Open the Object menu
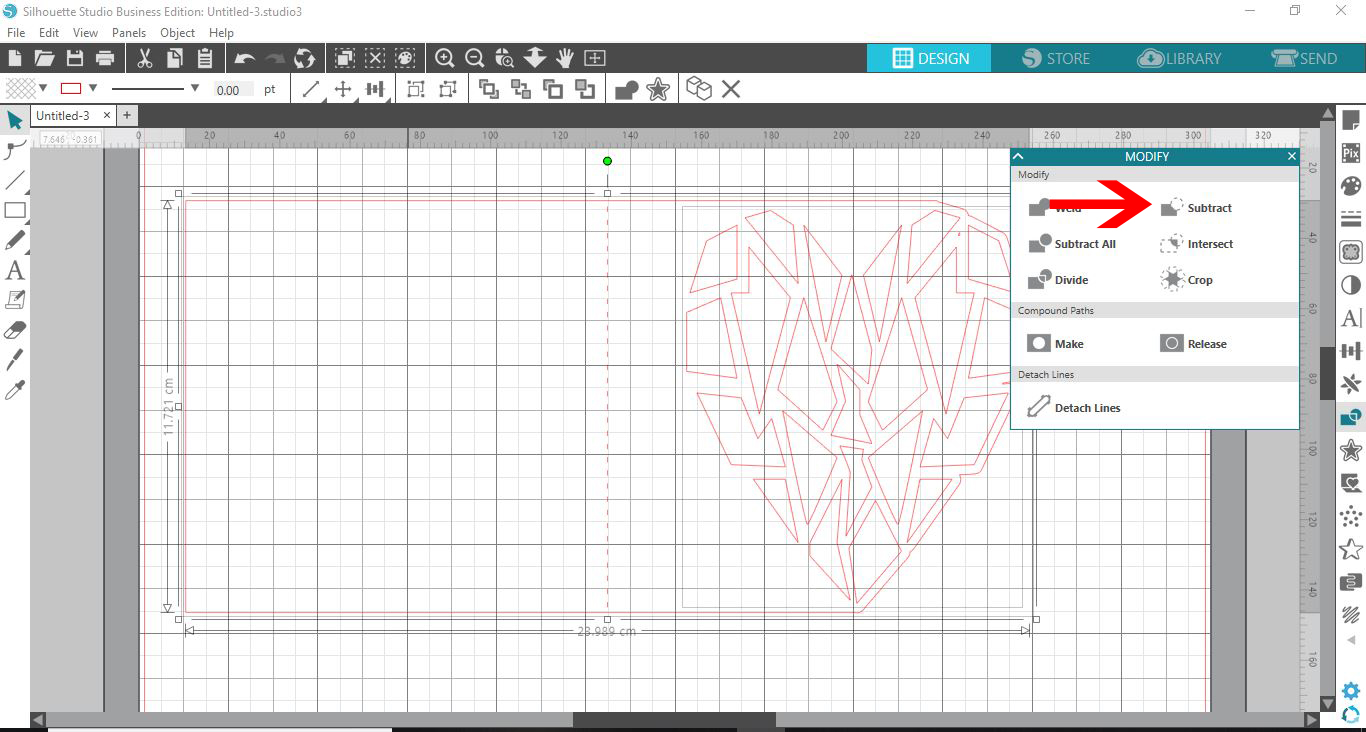This screenshot has width=1366, height=732. point(178,33)
